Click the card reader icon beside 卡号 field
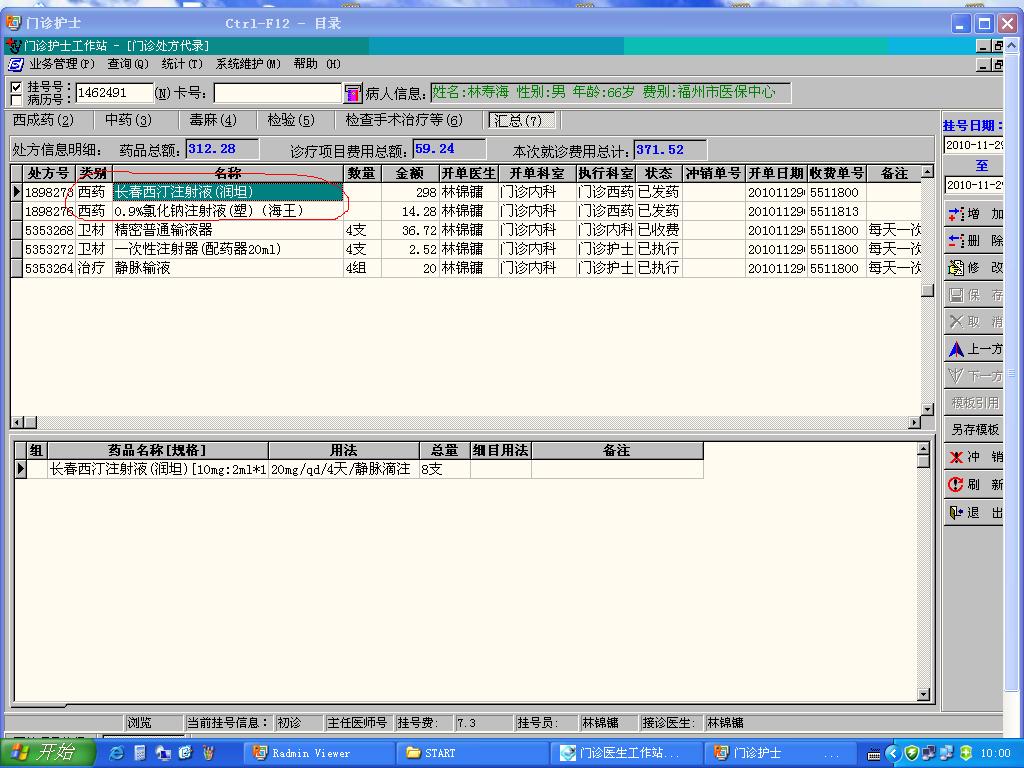The width and height of the screenshot is (1024, 768). pos(353,93)
